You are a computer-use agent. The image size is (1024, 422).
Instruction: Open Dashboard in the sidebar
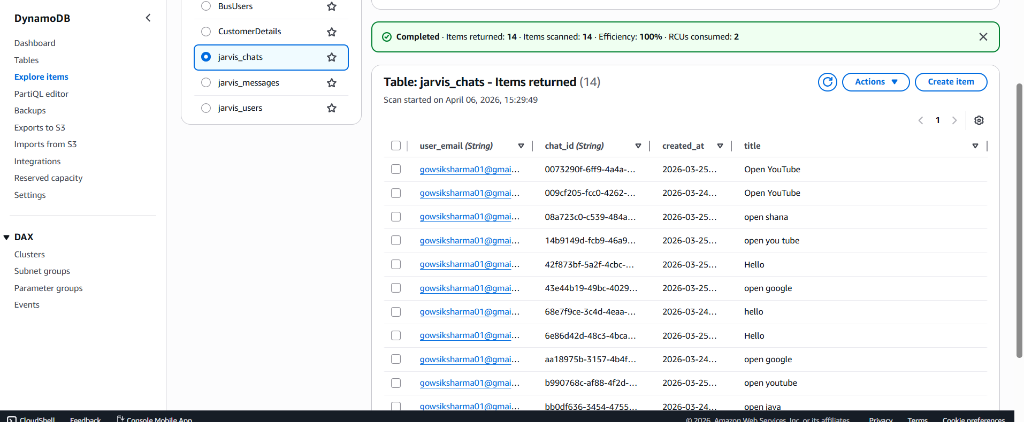(35, 43)
